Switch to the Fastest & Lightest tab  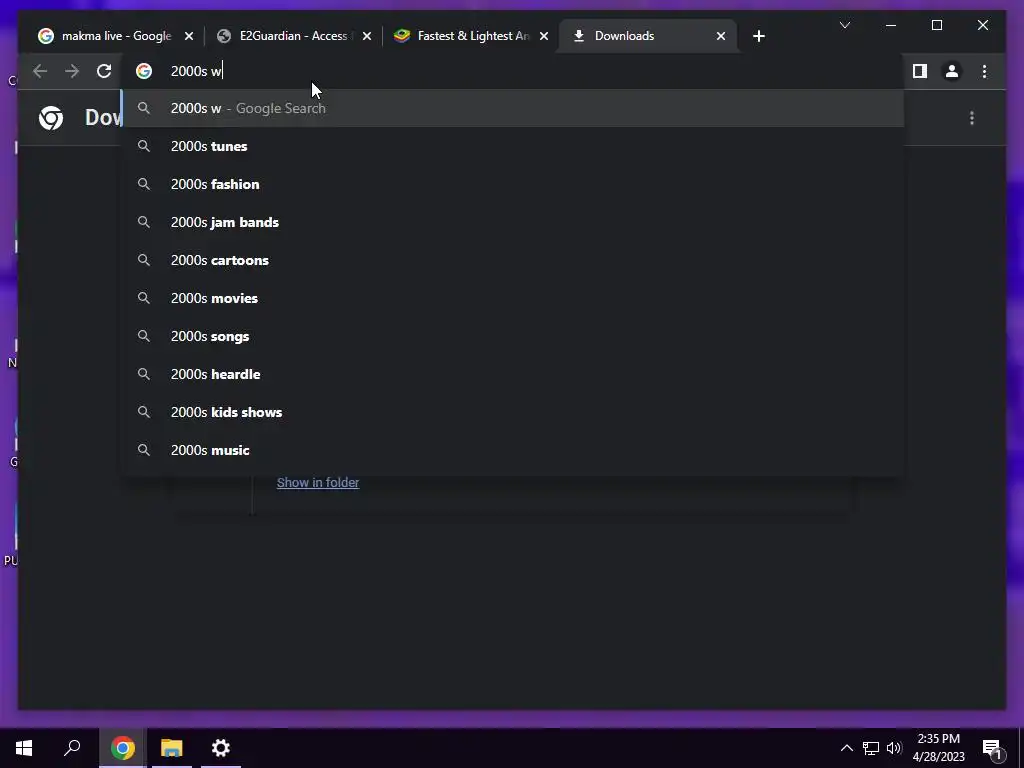pyautogui.click(x=471, y=36)
